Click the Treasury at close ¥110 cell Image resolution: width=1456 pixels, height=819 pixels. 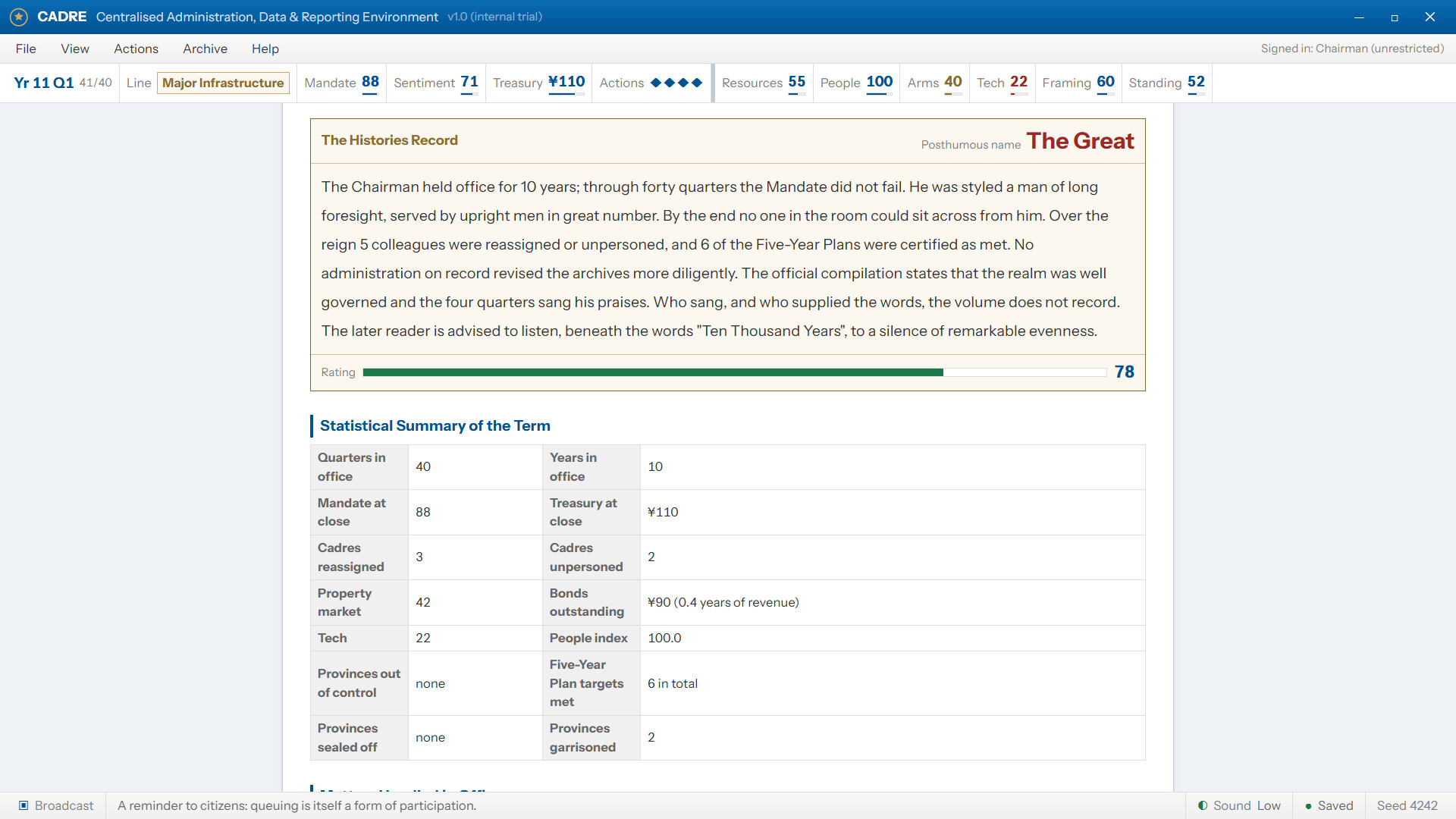coord(893,512)
